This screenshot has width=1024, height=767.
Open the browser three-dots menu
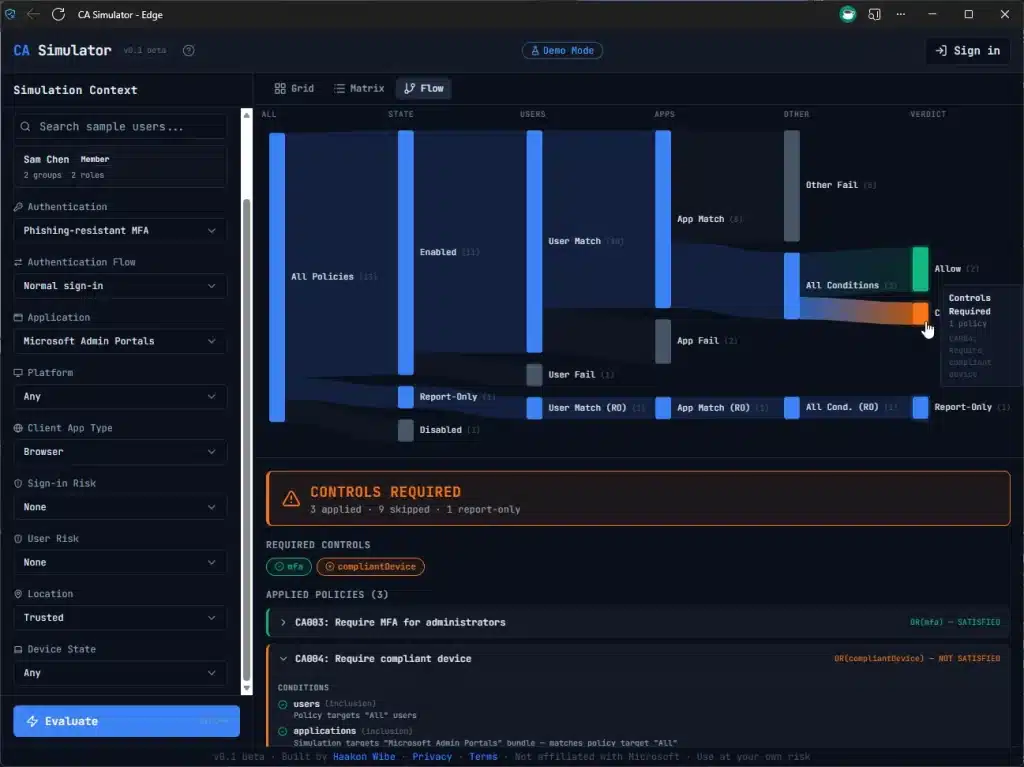pos(903,15)
